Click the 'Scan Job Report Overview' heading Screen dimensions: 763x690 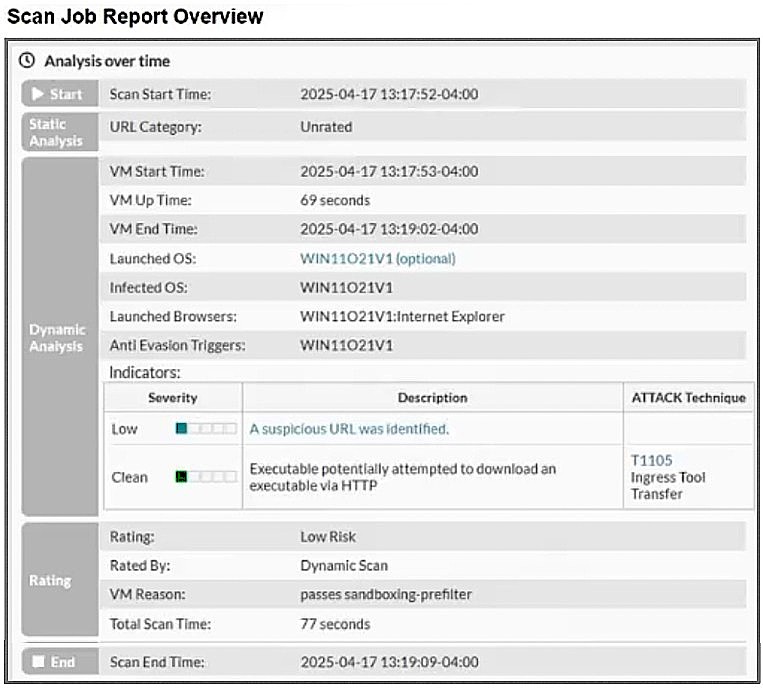pyautogui.click(x=135, y=16)
